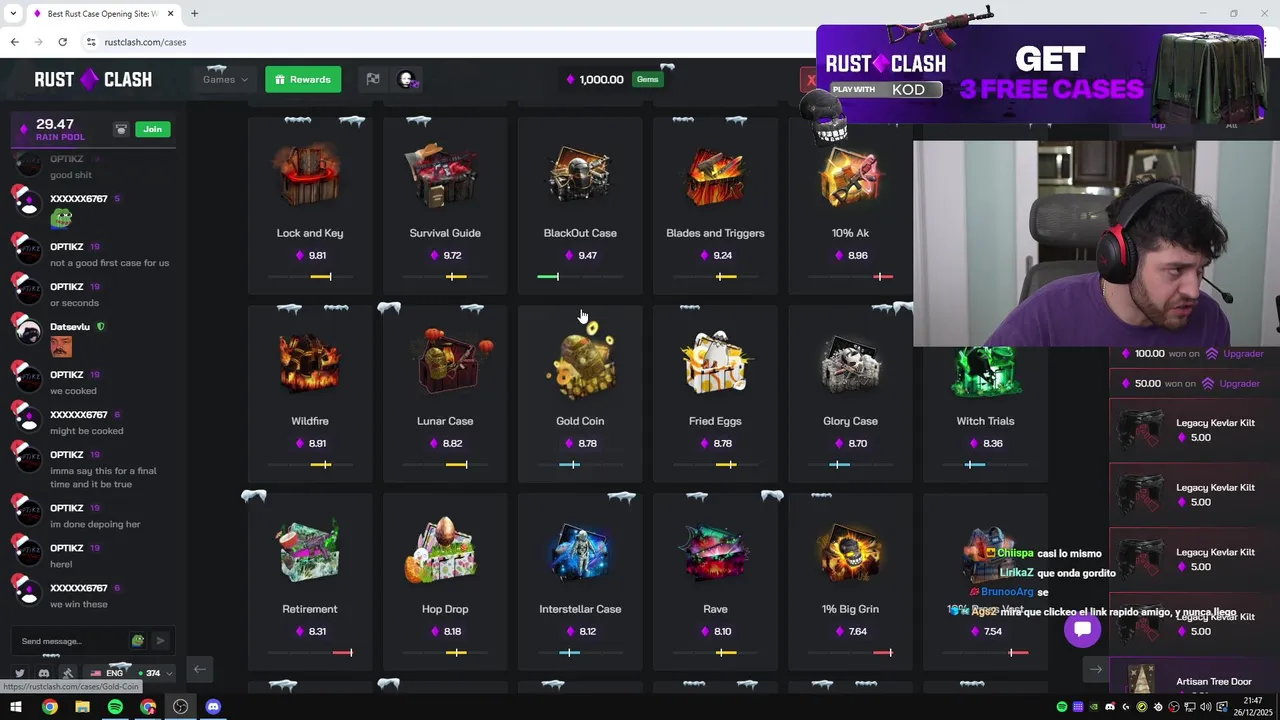
Task: Join the rain pool
Action: [x=152, y=129]
